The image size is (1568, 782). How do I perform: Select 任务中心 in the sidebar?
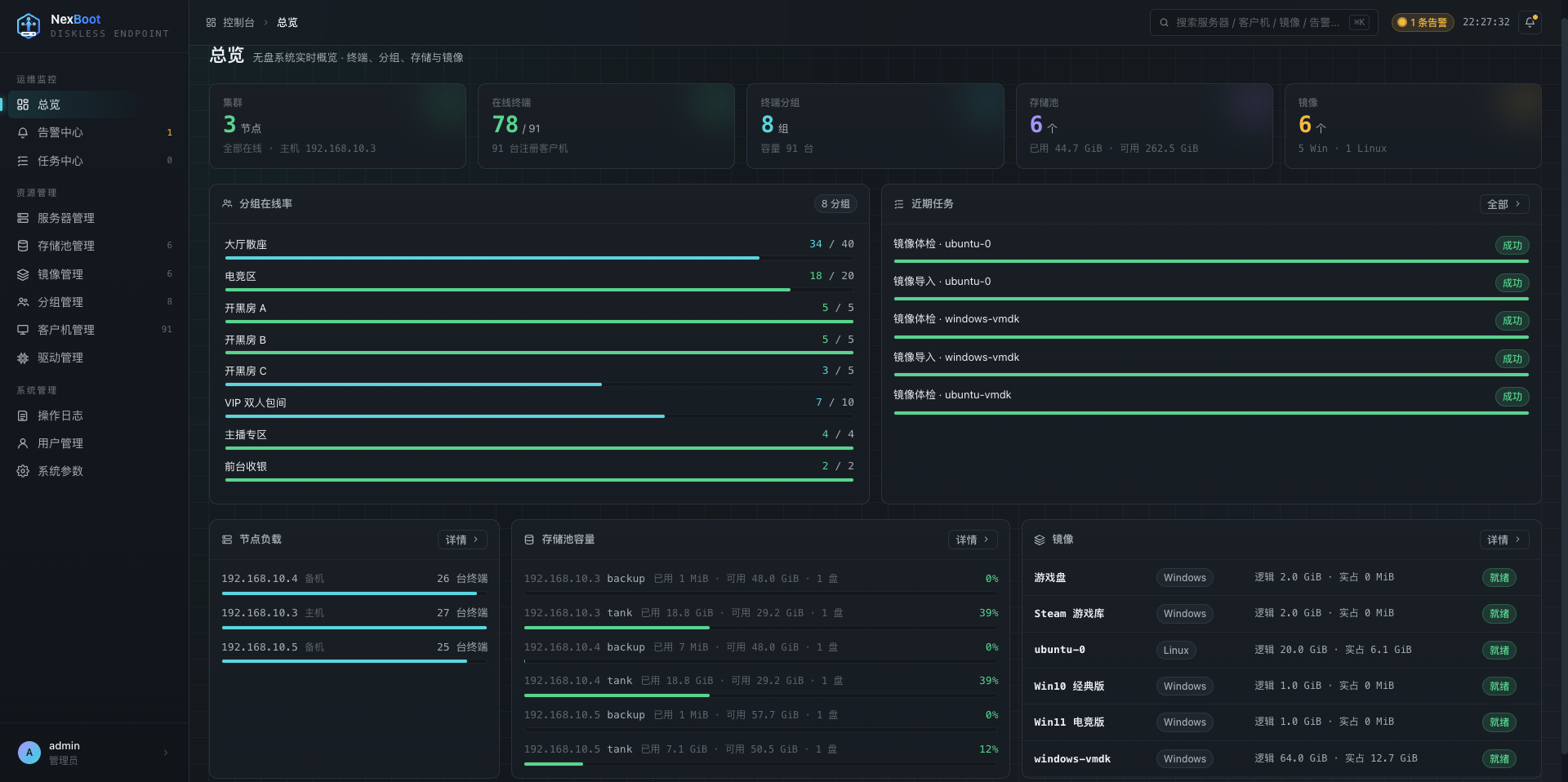click(94, 161)
